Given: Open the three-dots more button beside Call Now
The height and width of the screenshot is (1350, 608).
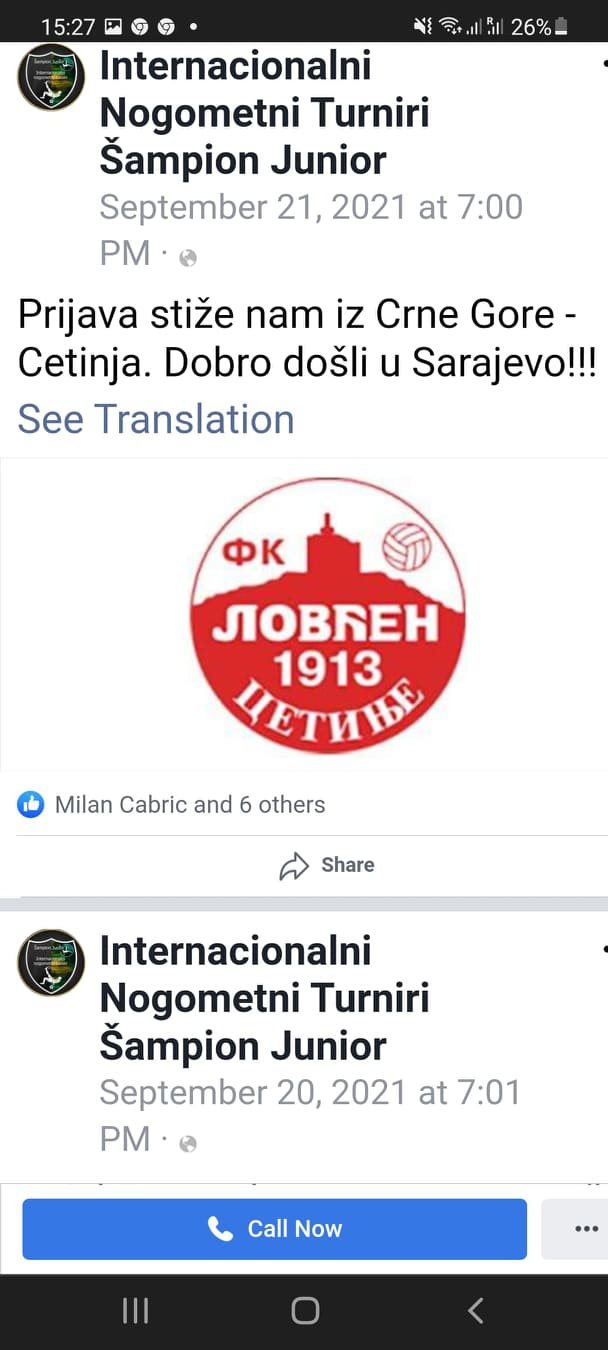Looking at the screenshot, I should tap(586, 1229).
